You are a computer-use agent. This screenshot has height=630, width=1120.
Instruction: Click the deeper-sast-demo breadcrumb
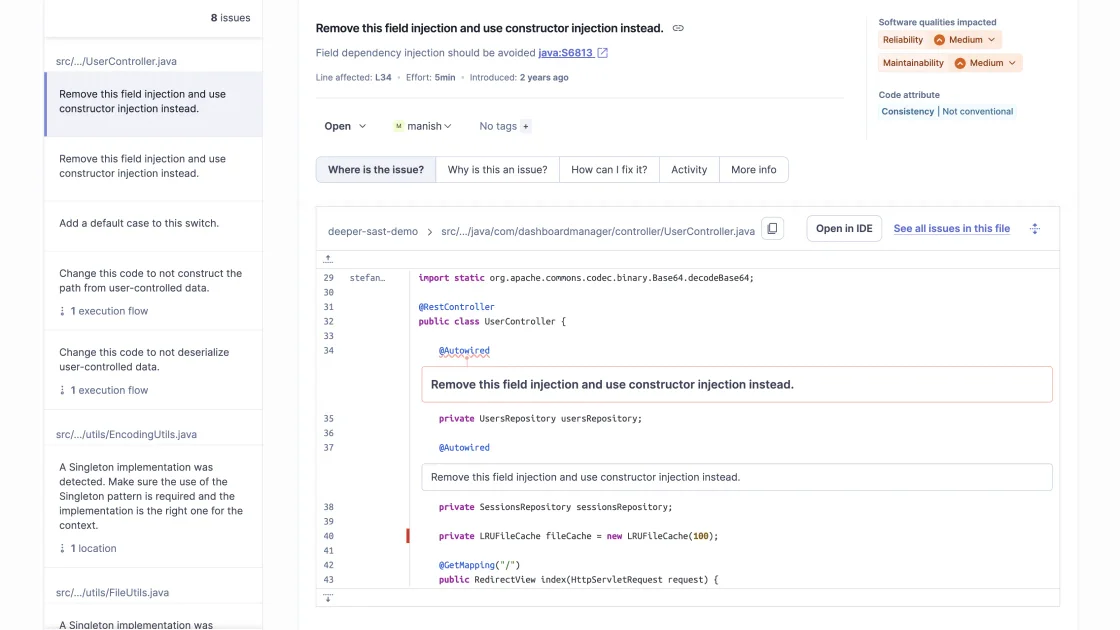(x=373, y=231)
